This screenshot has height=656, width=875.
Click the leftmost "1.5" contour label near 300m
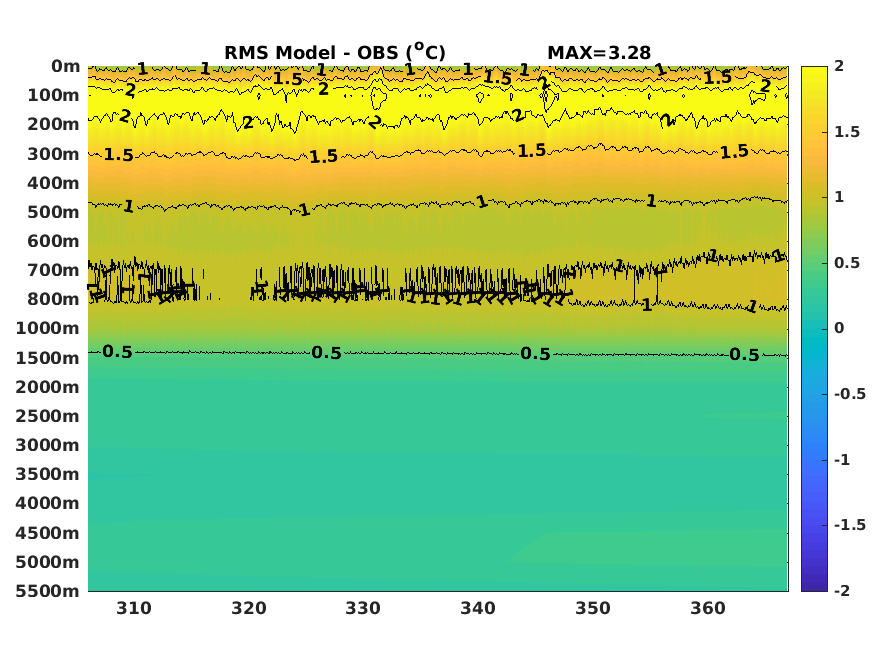coord(118,155)
